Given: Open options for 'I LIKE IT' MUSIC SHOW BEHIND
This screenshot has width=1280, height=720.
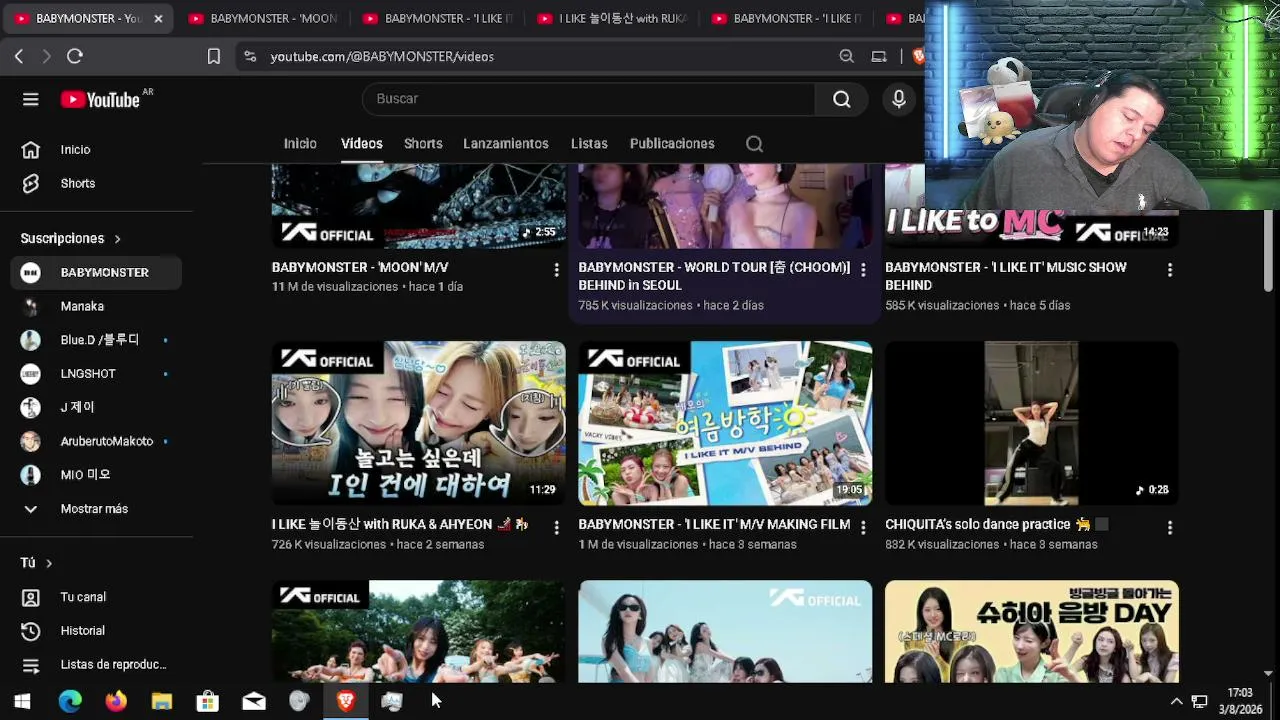Looking at the screenshot, I should 1170,270.
